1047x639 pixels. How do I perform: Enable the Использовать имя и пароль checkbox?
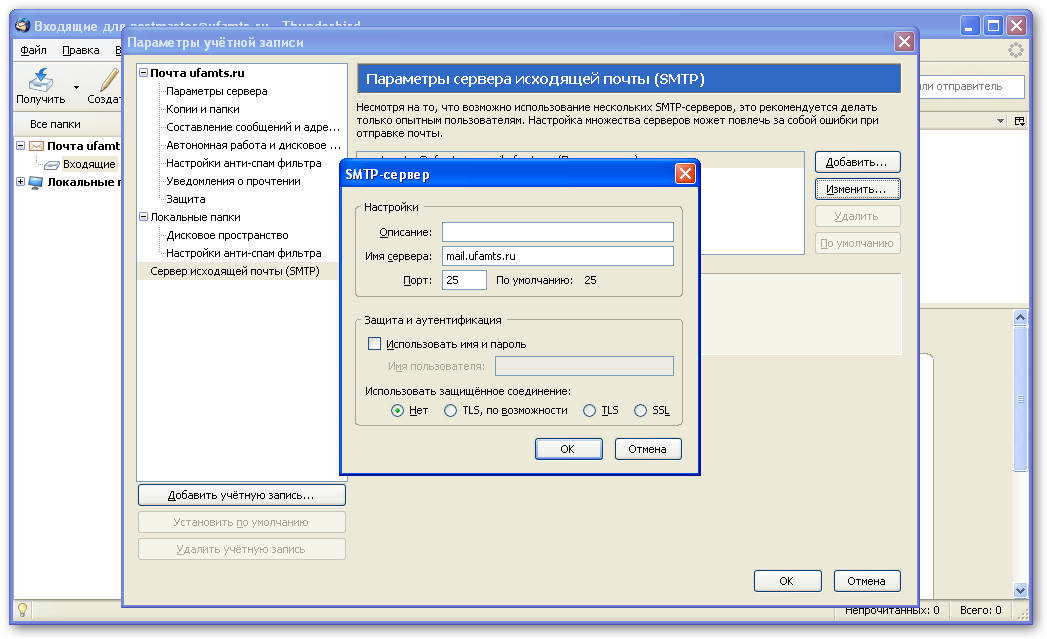coord(375,344)
